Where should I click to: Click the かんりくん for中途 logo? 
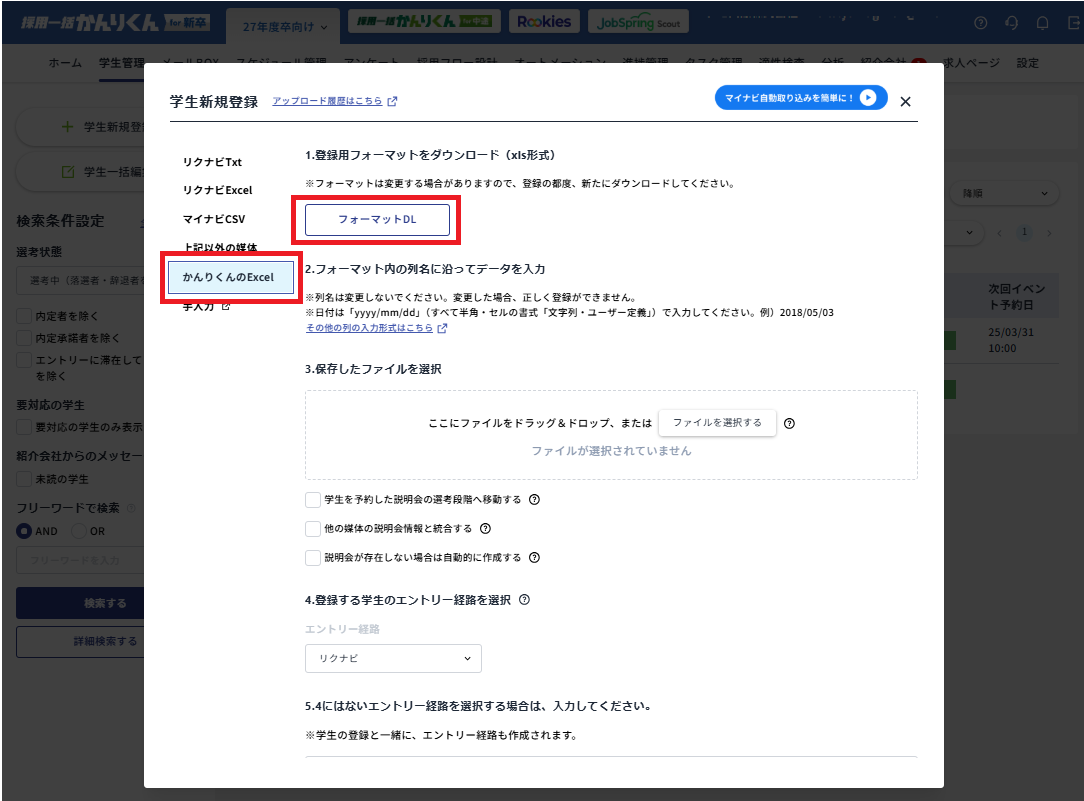(x=424, y=20)
